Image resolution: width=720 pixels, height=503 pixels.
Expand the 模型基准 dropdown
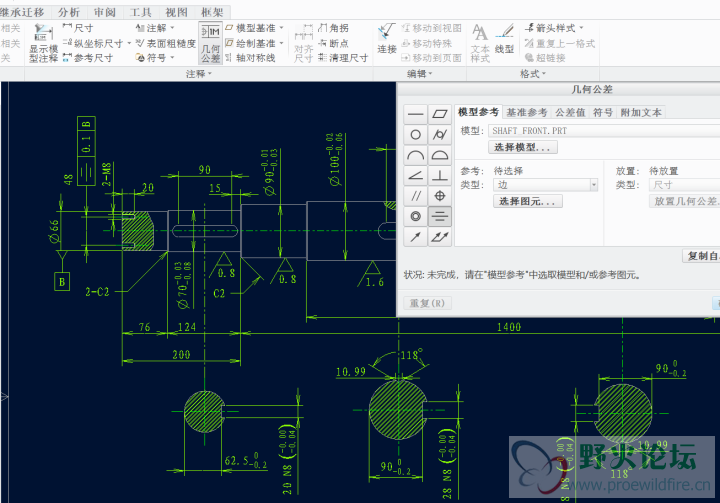point(281,28)
